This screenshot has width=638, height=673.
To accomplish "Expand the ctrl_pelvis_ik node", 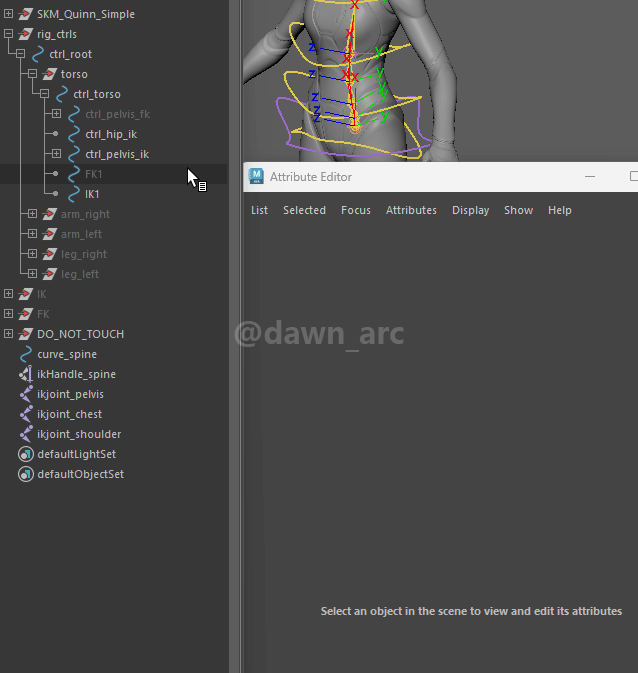I will (x=56, y=154).
